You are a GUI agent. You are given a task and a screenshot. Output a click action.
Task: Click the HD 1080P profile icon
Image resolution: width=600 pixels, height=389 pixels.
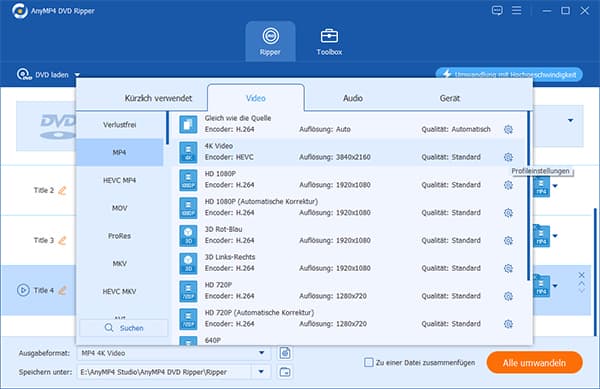pyautogui.click(x=188, y=180)
